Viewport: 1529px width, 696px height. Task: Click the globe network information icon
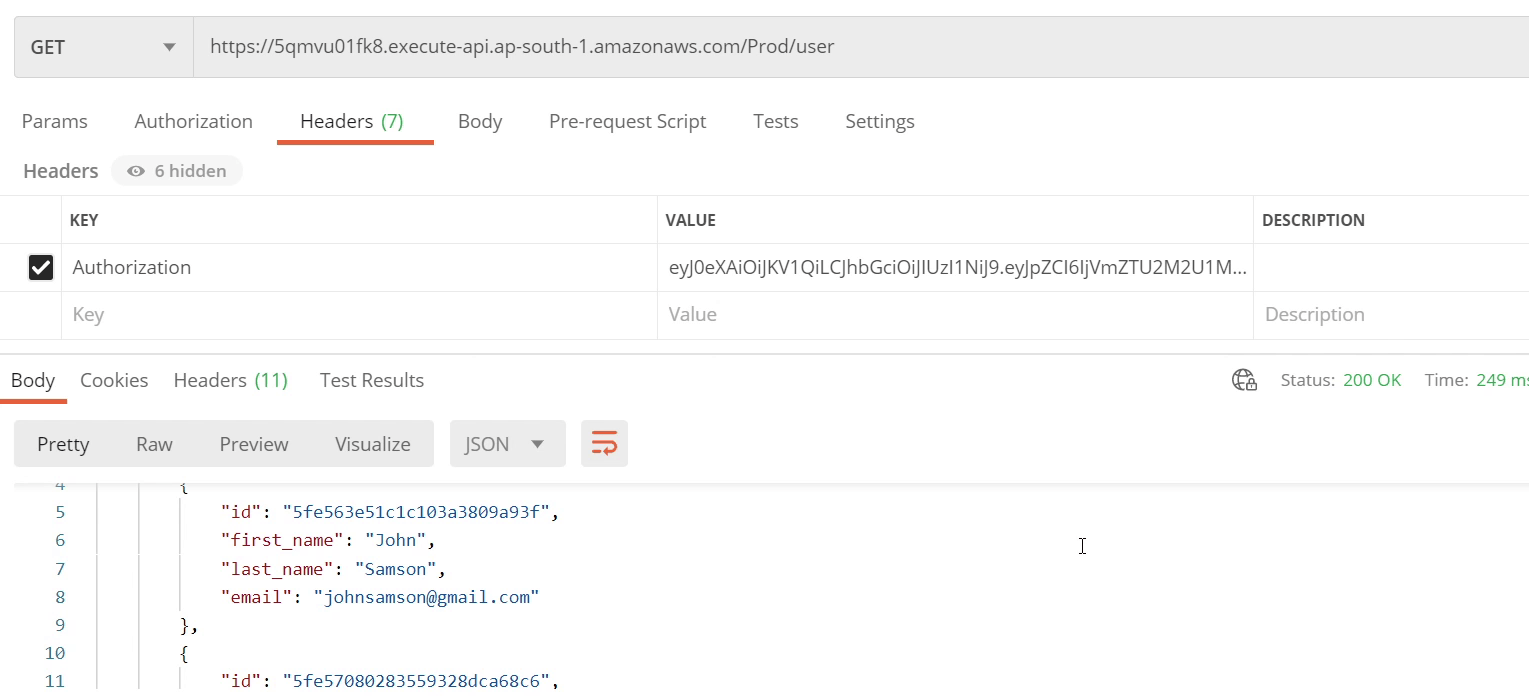(1244, 380)
